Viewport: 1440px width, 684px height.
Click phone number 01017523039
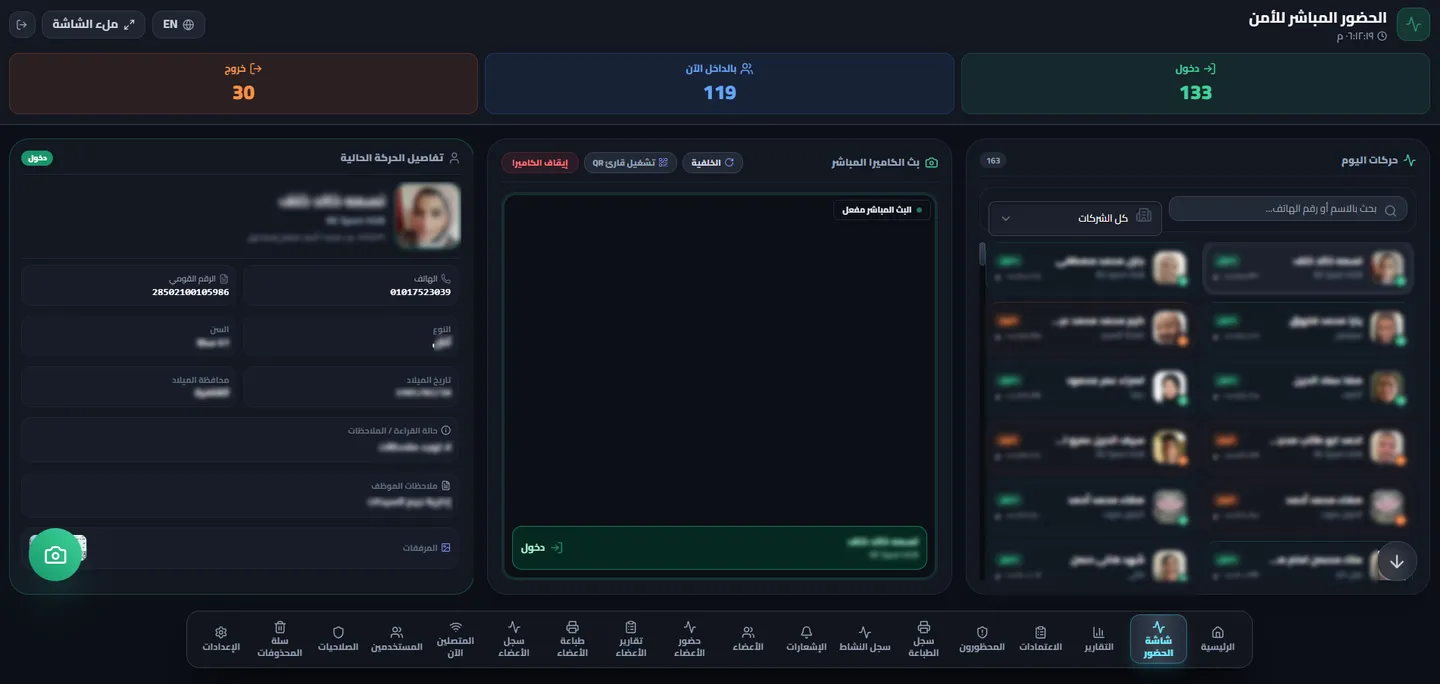point(420,292)
